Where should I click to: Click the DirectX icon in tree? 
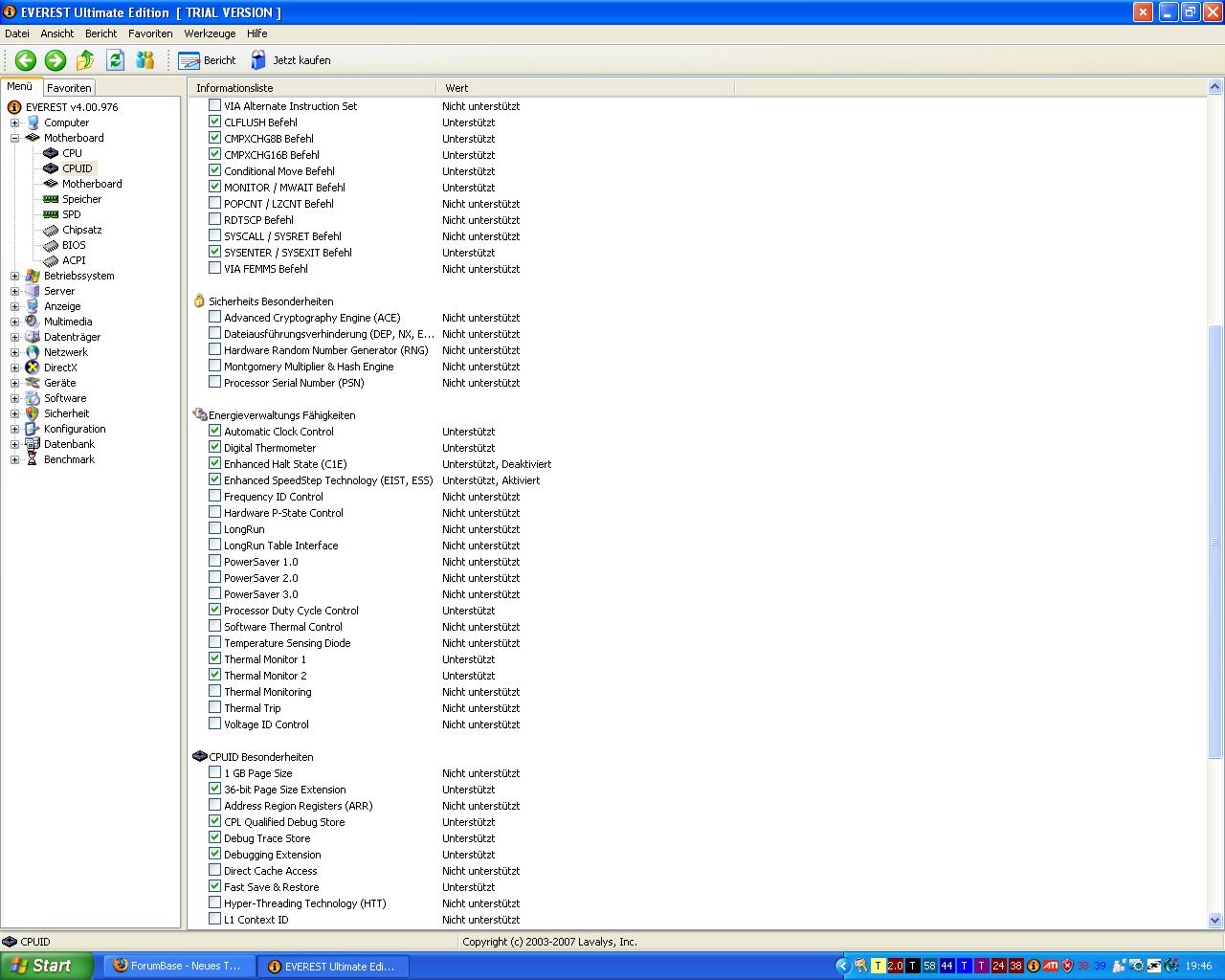[x=33, y=367]
